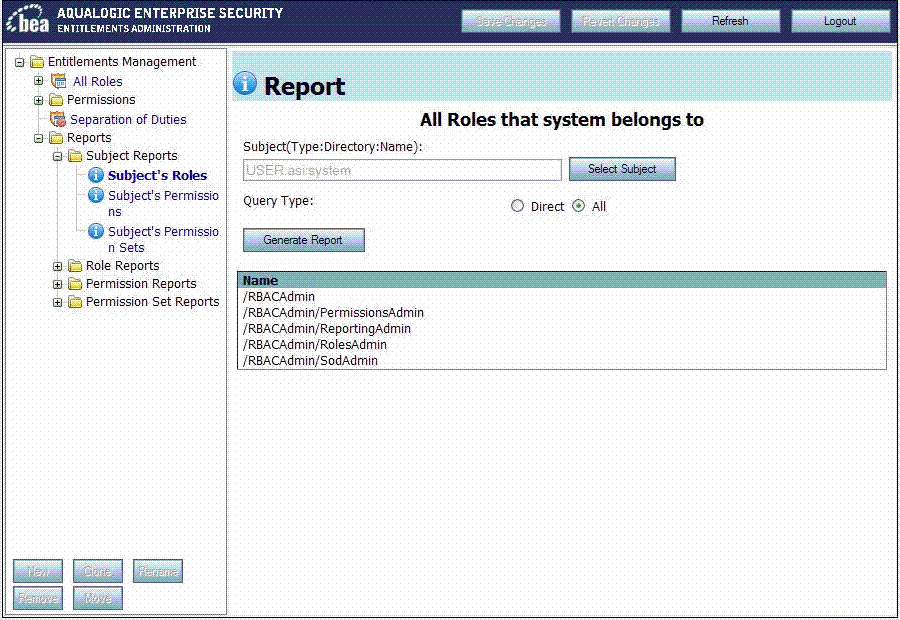Expand the Role Reports node
The height and width of the screenshot is (620, 900).
pyautogui.click(x=57, y=266)
